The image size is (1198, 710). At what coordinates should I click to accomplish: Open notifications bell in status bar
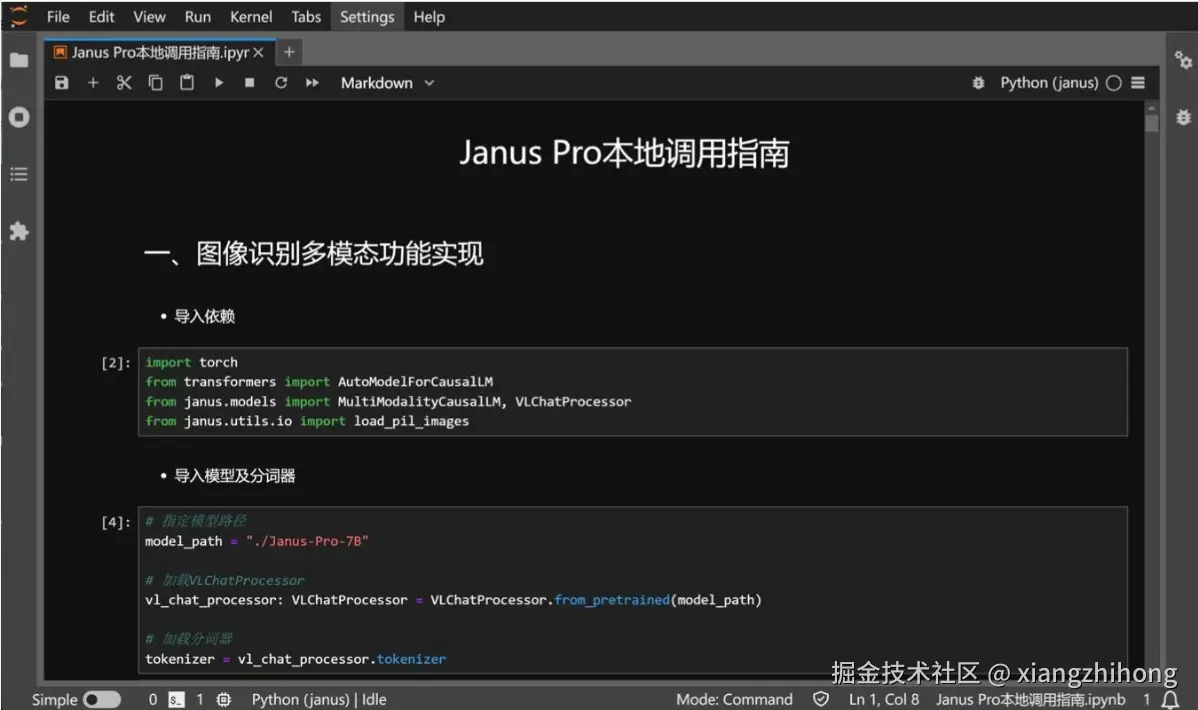[x=1170, y=699]
